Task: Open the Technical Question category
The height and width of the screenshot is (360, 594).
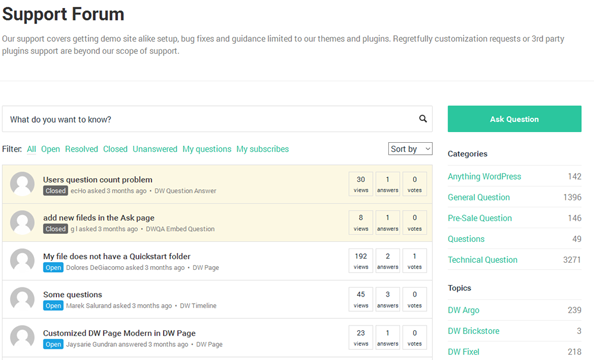Action: pos(483,260)
